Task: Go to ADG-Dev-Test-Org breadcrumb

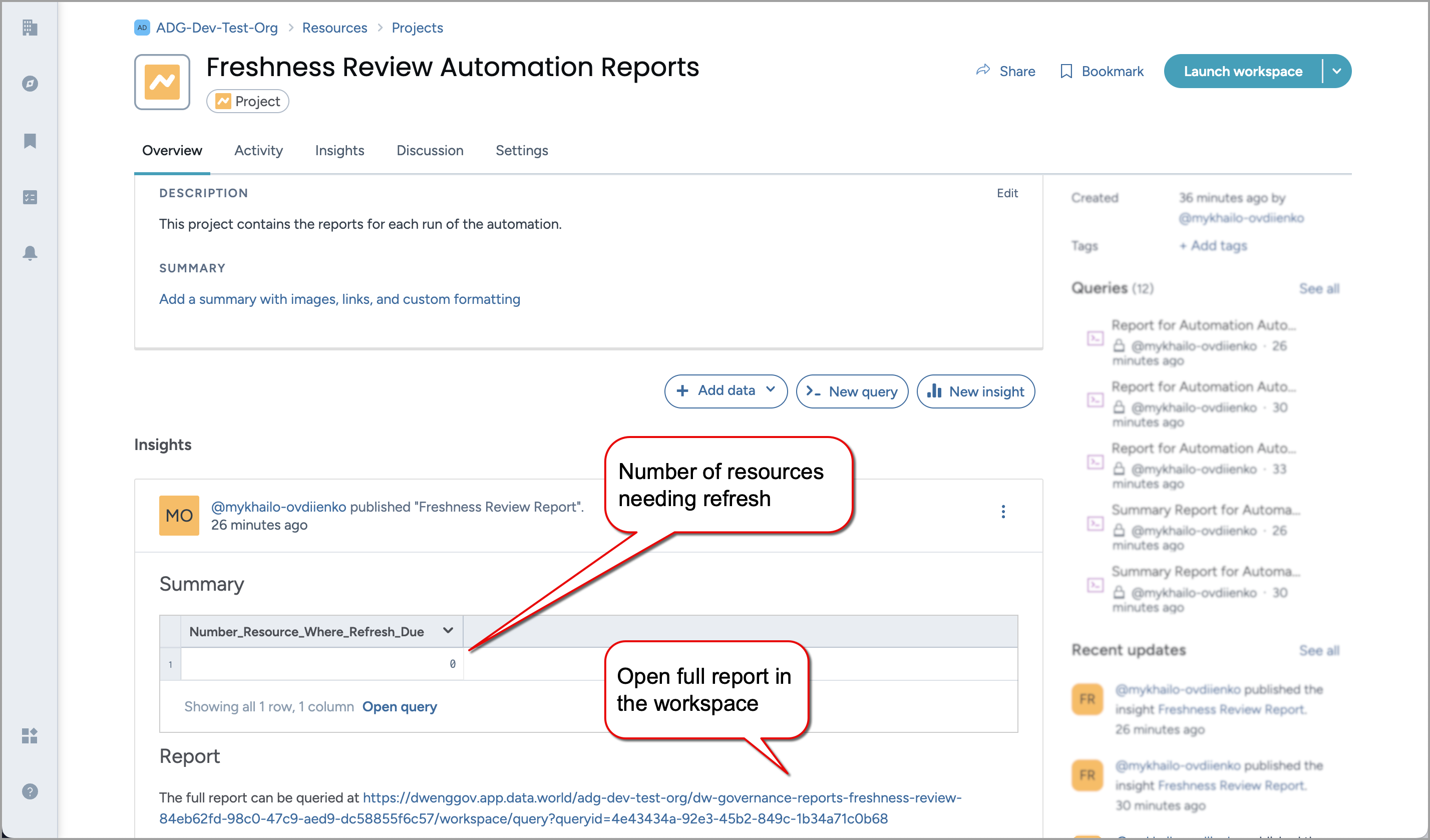Action: [x=217, y=27]
